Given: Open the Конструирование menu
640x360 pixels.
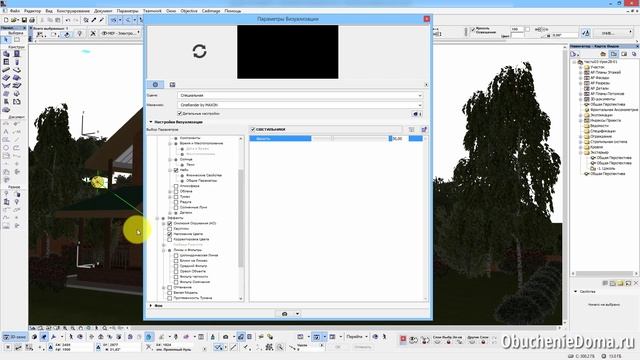Looking at the screenshot, I should (x=73, y=11).
